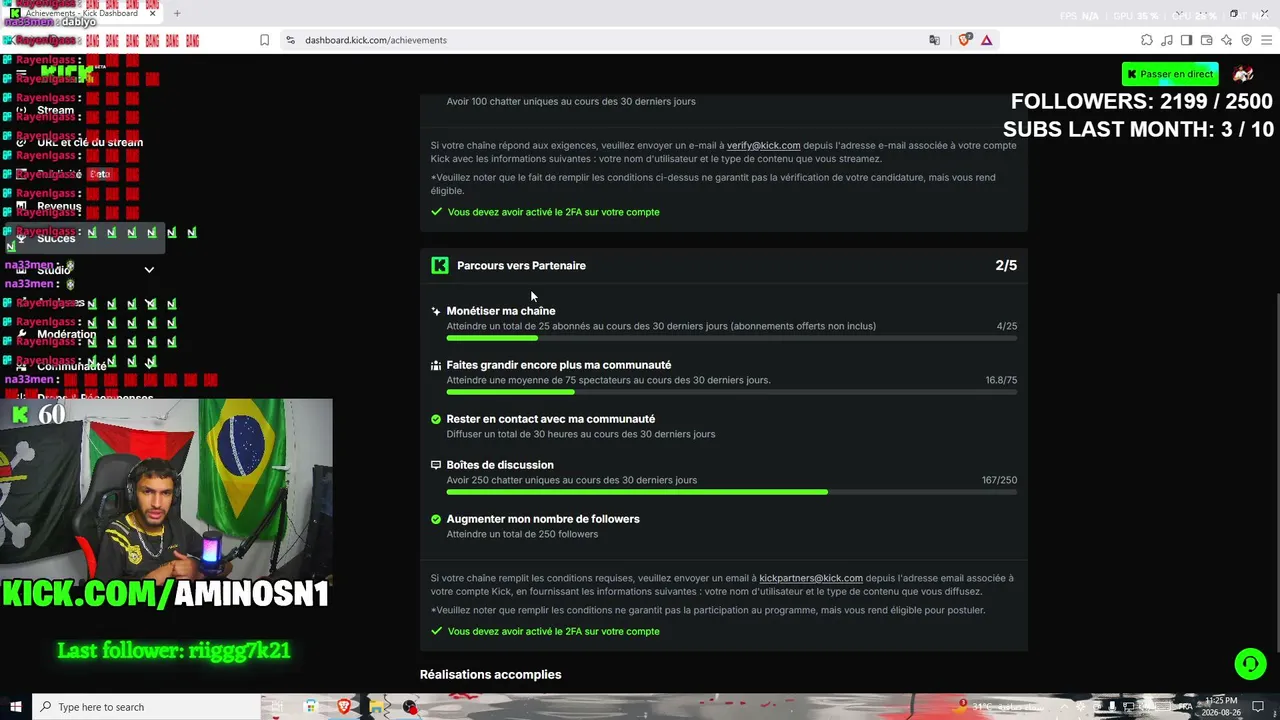Open the Brave Playlist music note icon
Screen dimensions: 1280x720
point(1167,40)
